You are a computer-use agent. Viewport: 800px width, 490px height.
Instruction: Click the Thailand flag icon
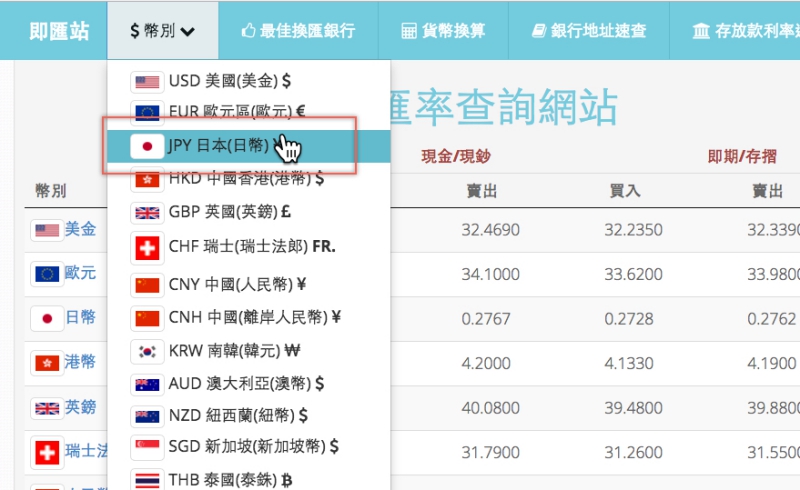[x=147, y=481]
